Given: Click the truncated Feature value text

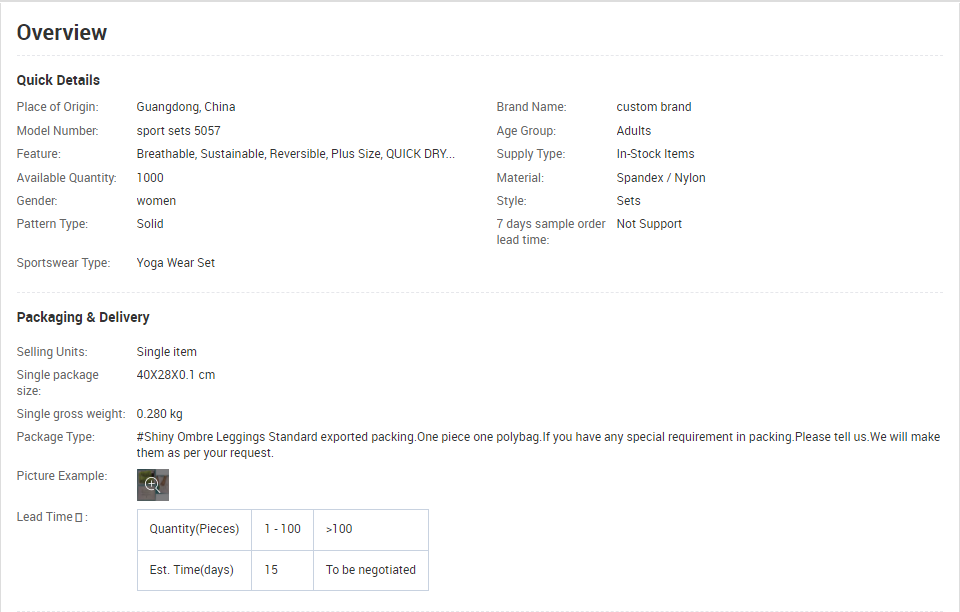Looking at the screenshot, I should (296, 154).
